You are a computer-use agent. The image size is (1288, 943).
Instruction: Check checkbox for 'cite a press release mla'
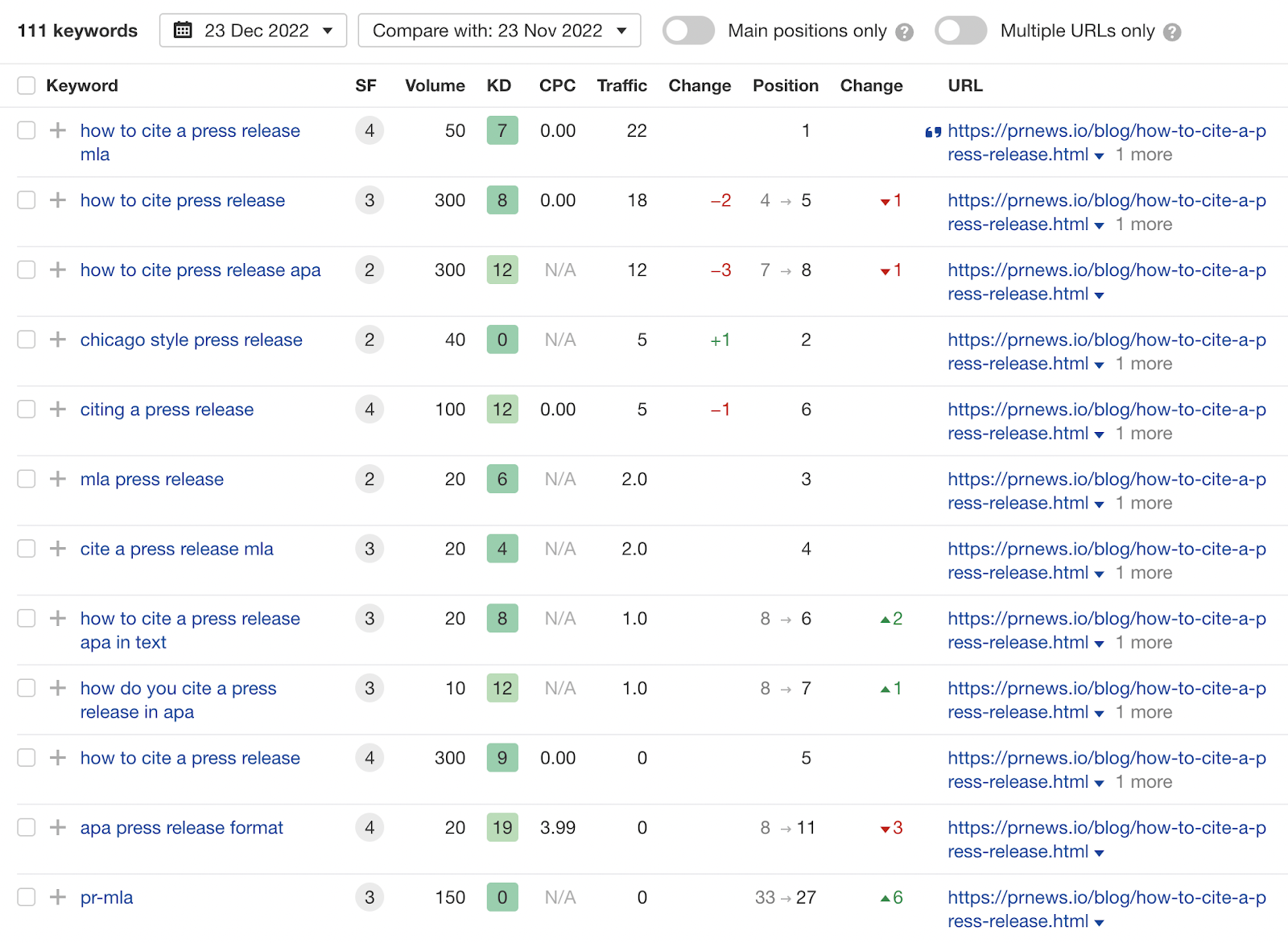click(27, 549)
